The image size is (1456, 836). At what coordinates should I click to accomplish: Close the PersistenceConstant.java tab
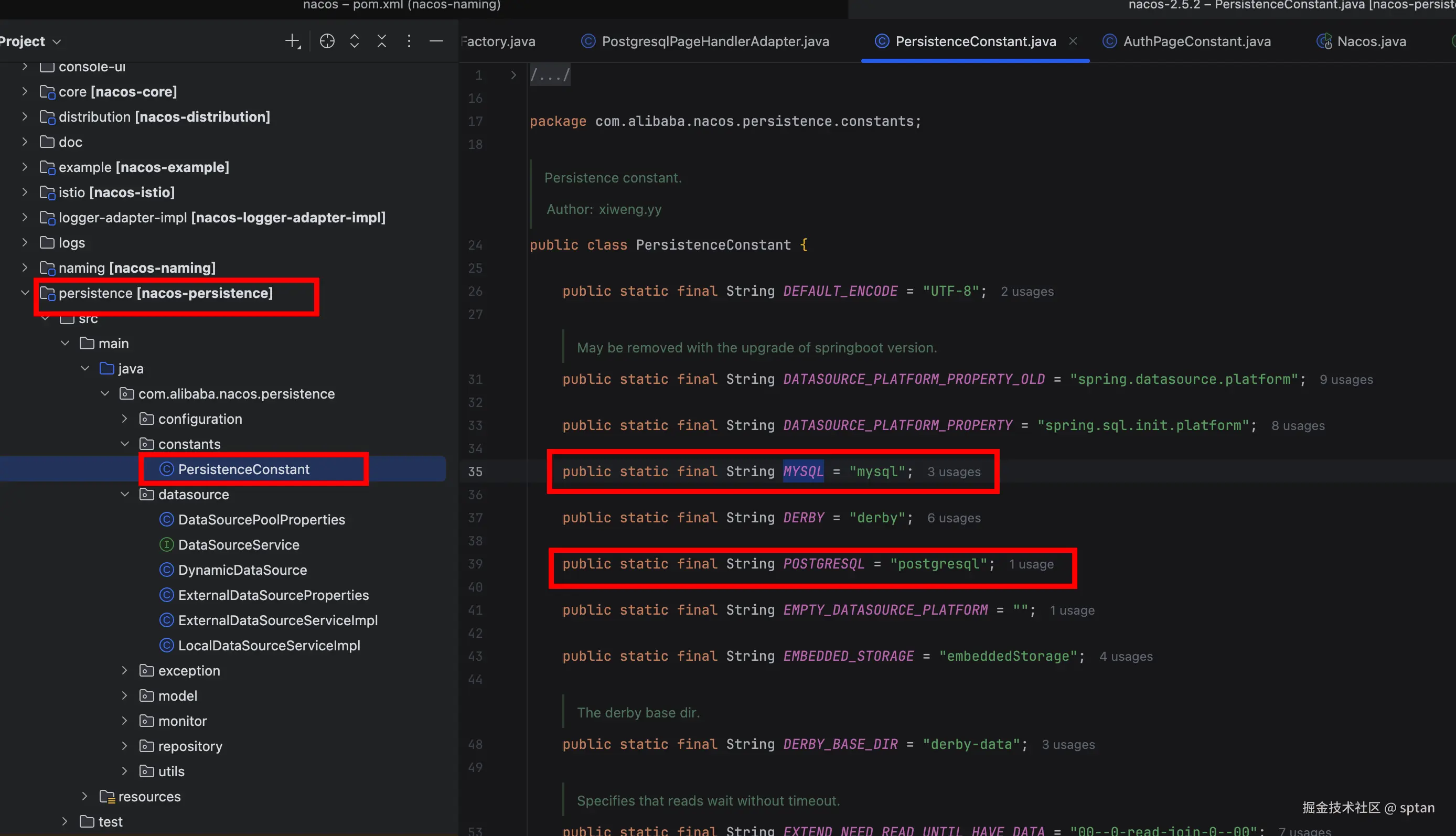coord(1073,41)
